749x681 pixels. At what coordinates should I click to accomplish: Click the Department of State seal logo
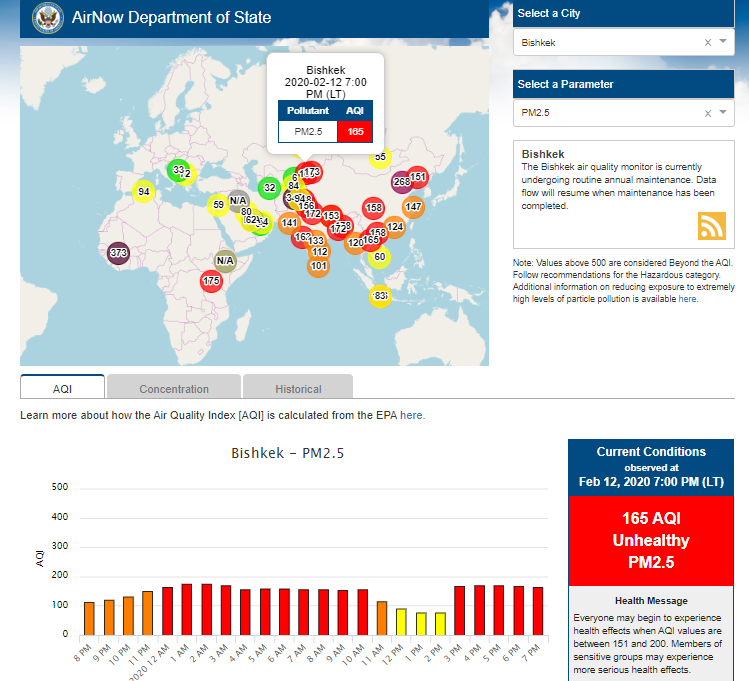tap(47, 19)
